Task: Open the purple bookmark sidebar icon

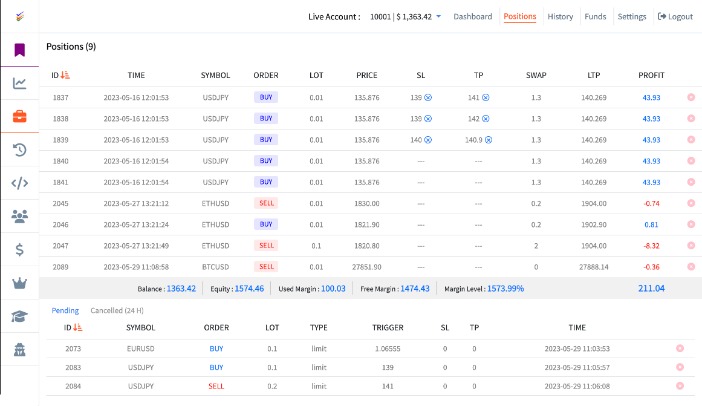Action: click(x=20, y=50)
